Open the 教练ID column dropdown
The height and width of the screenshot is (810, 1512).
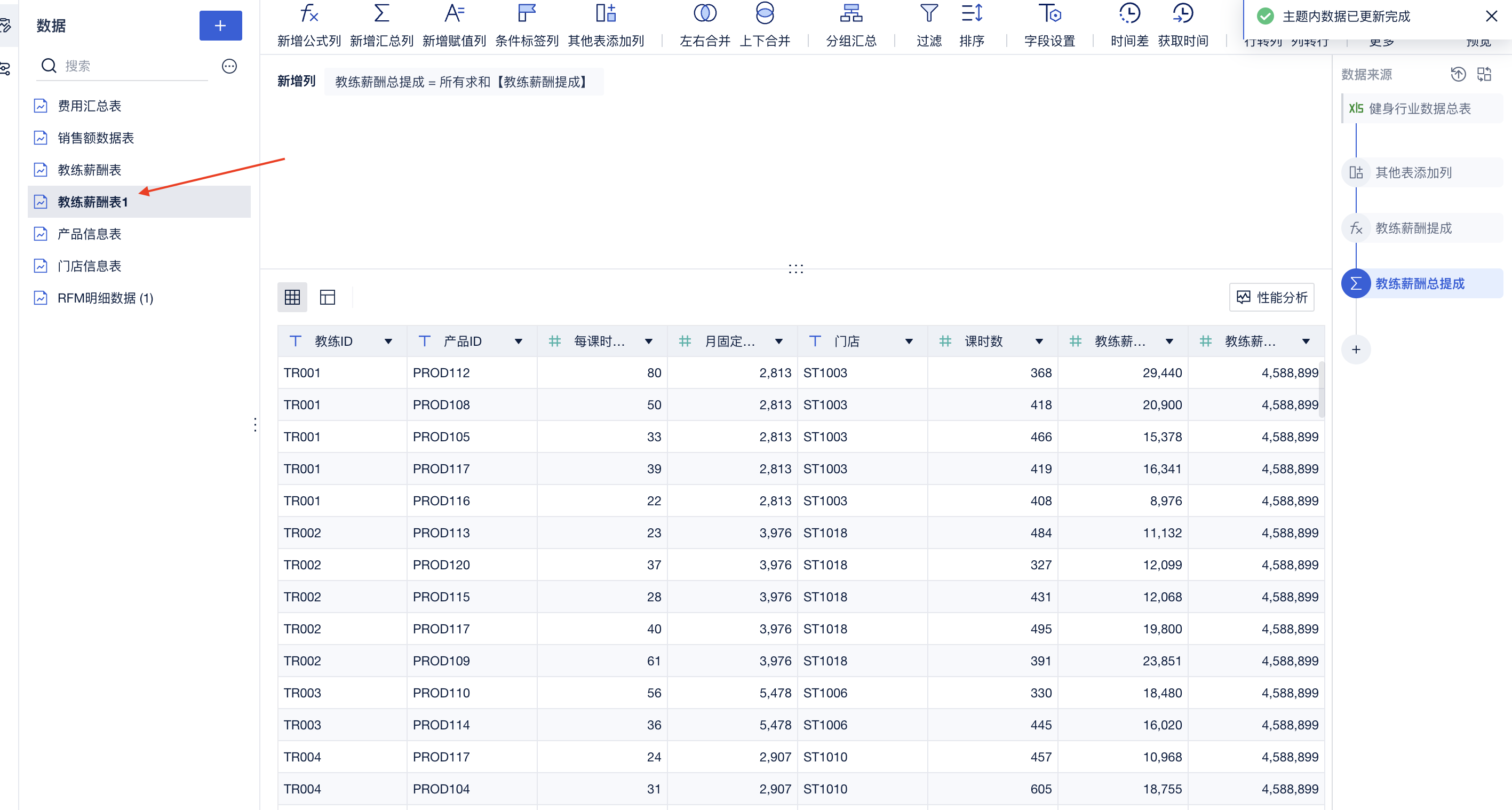pyautogui.click(x=388, y=342)
